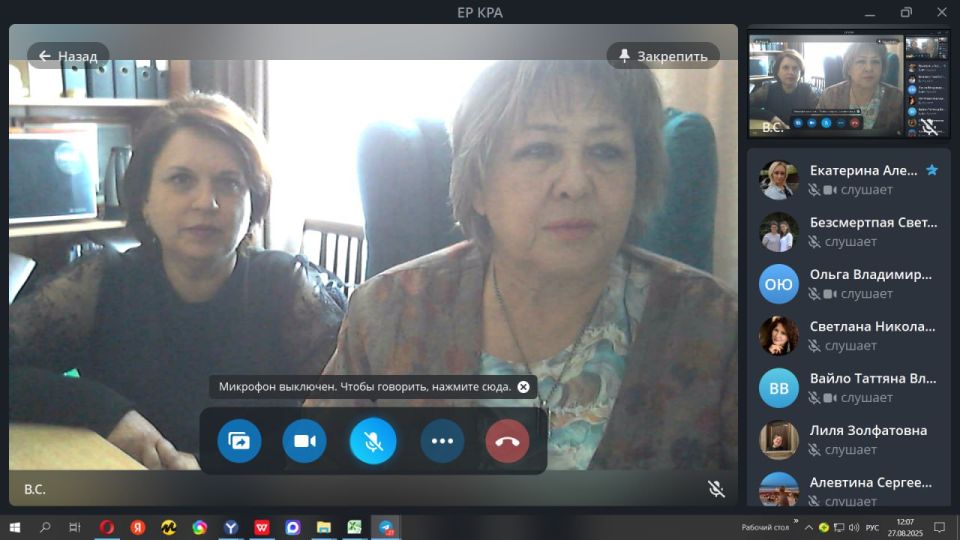This screenshot has width=960, height=540.
Task: Pin the video with Закрепить button
Action: pyautogui.click(x=663, y=56)
